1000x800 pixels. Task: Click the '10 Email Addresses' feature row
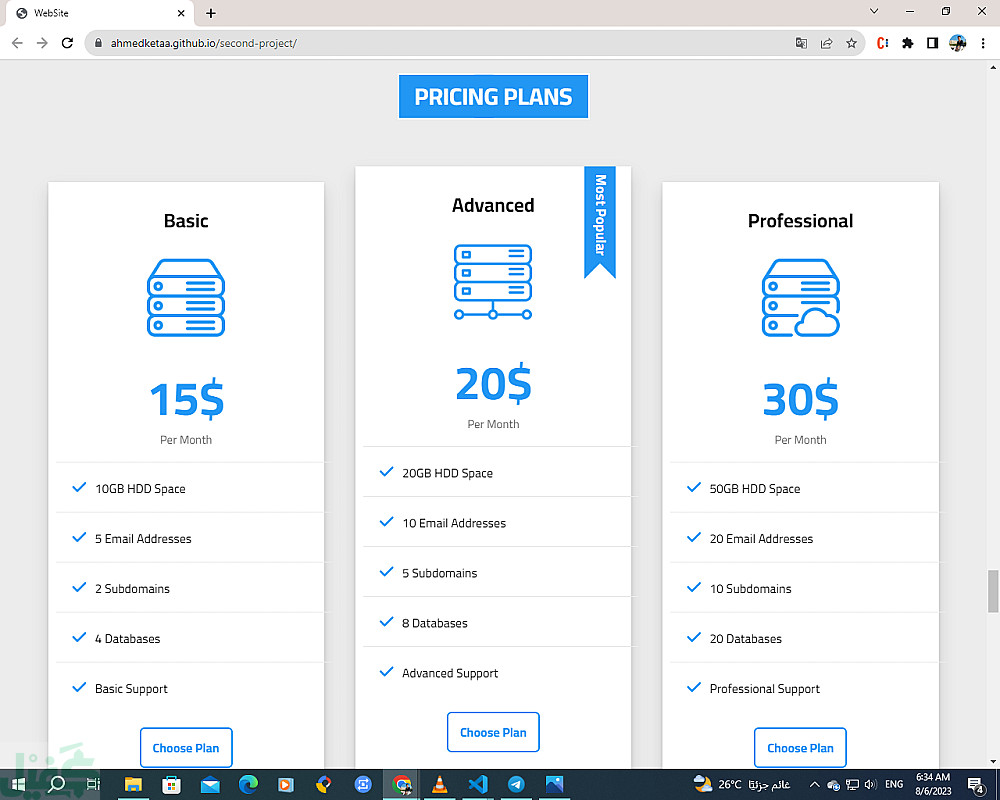(497, 522)
